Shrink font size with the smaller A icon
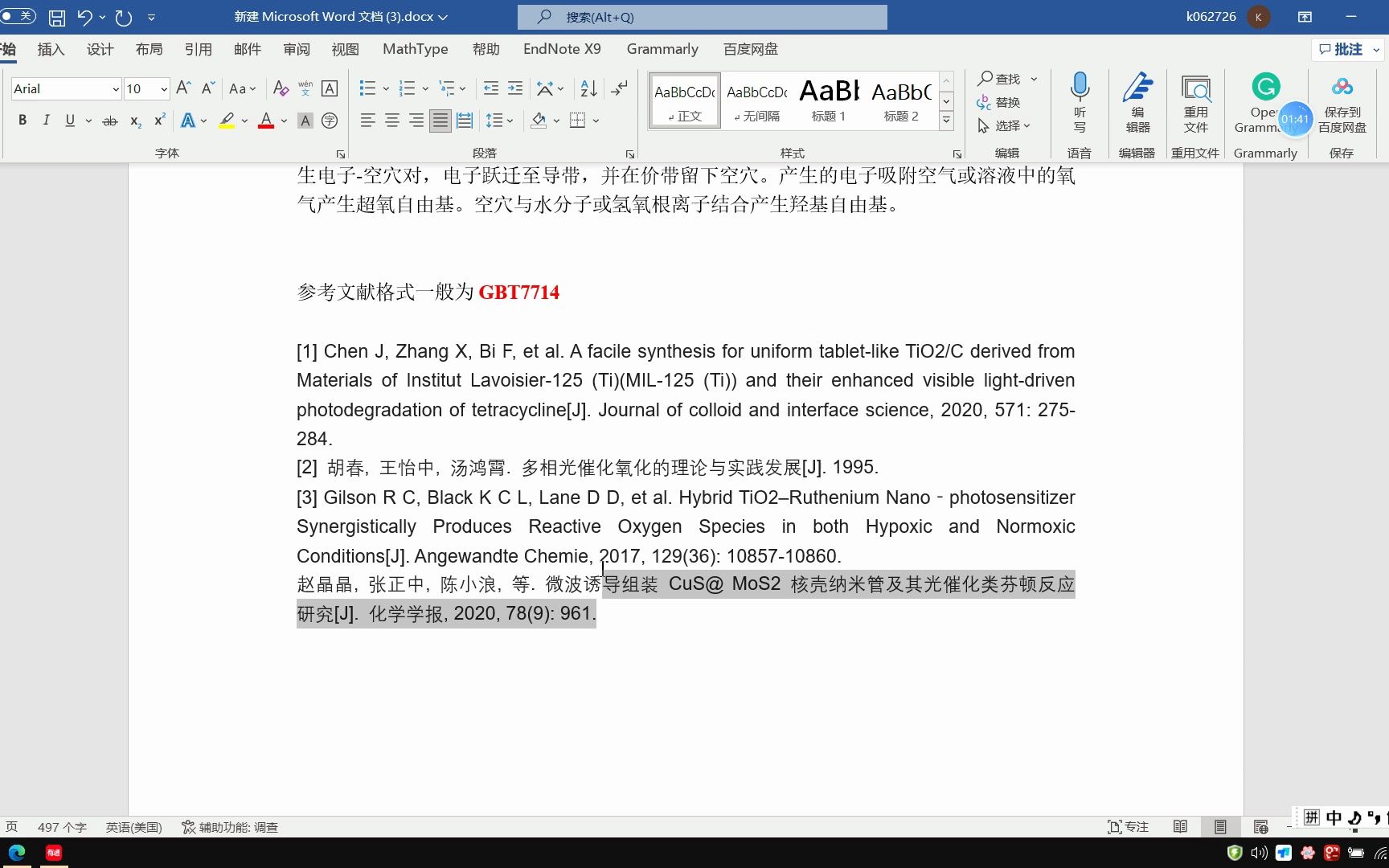Image resolution: width=1389 pixels, height=868 pixels. point(208,88)
